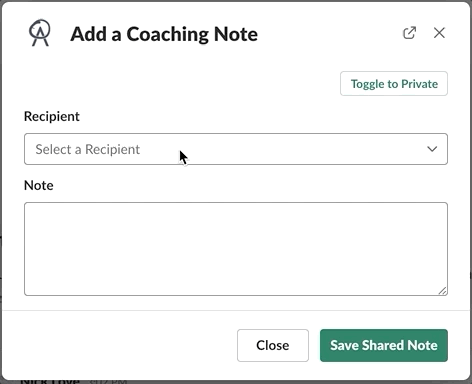
Task: Click the Nick Love name behind the modal
Action: point(50,381)
